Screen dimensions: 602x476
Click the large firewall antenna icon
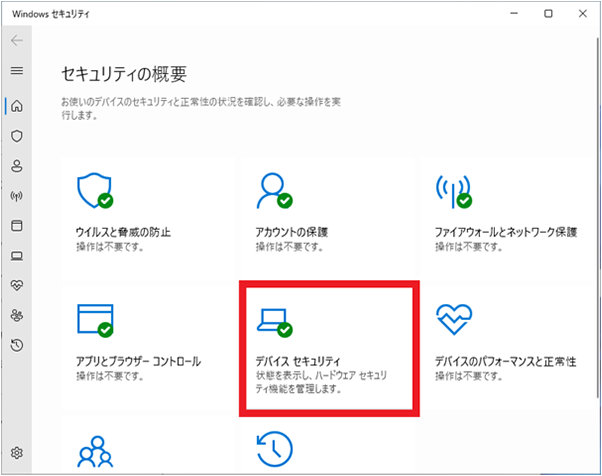(x=454, y=192)
